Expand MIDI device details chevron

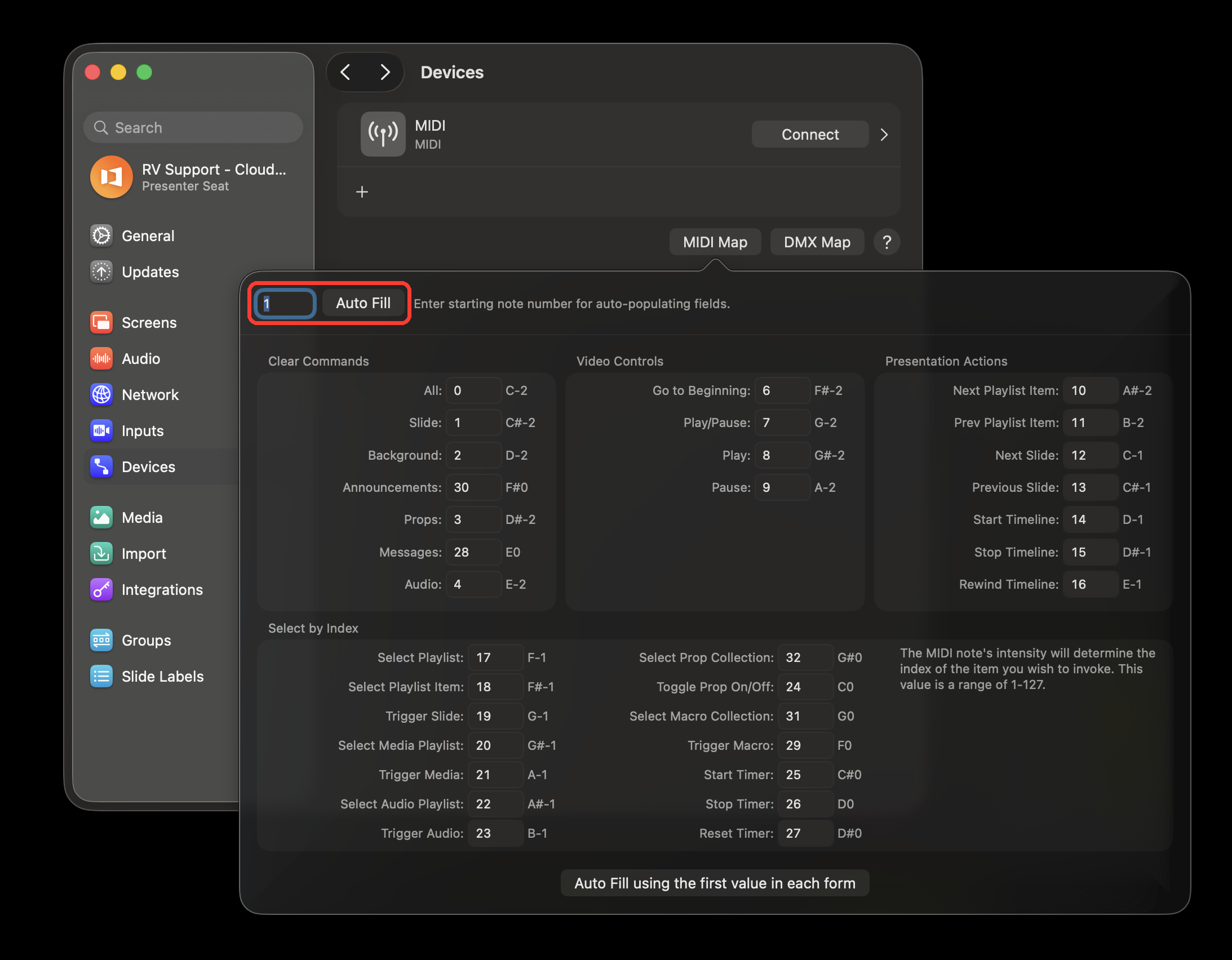pyautogui.click(x=884, y=135)
